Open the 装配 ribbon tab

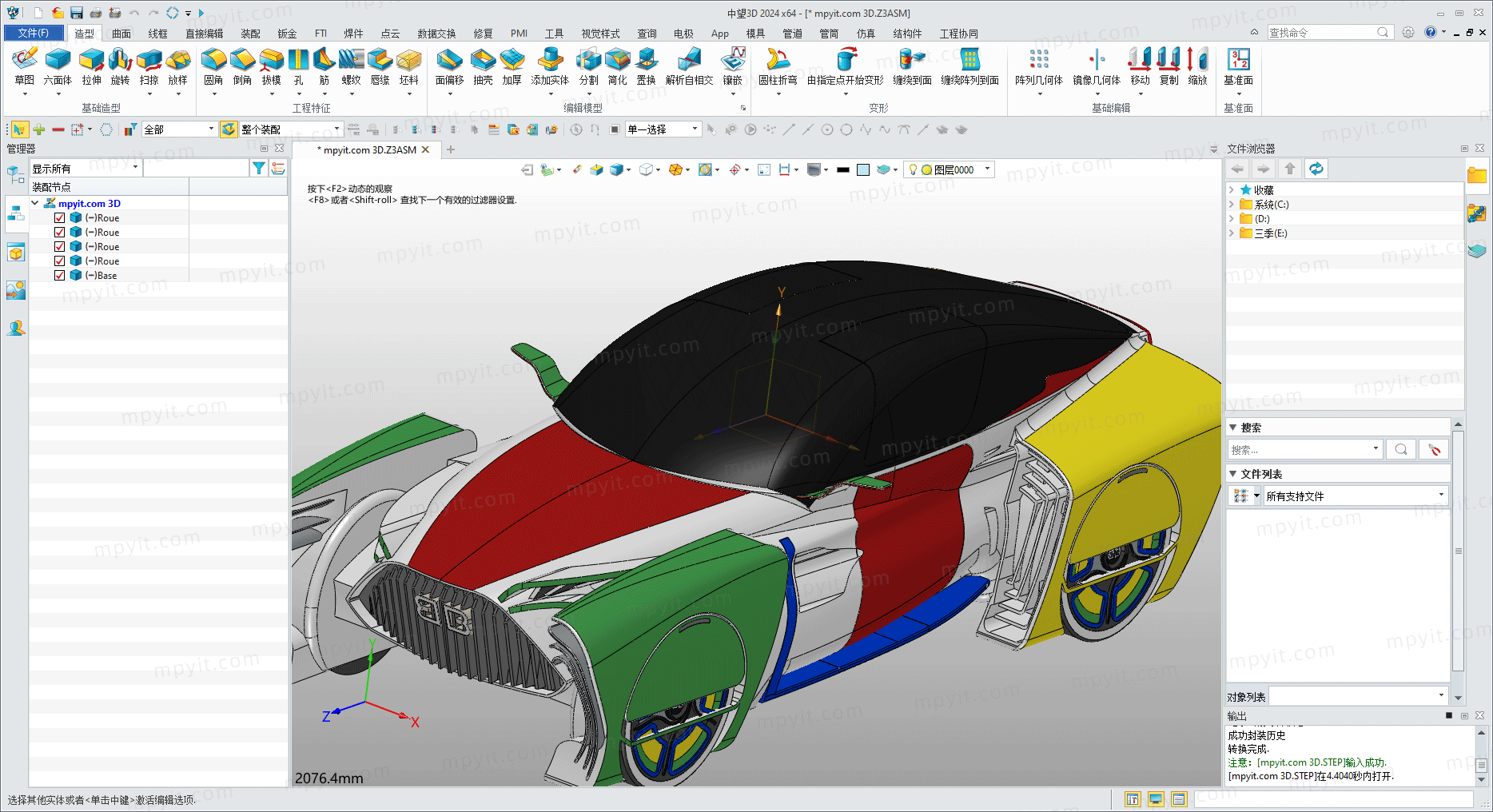tap(250, 34)
